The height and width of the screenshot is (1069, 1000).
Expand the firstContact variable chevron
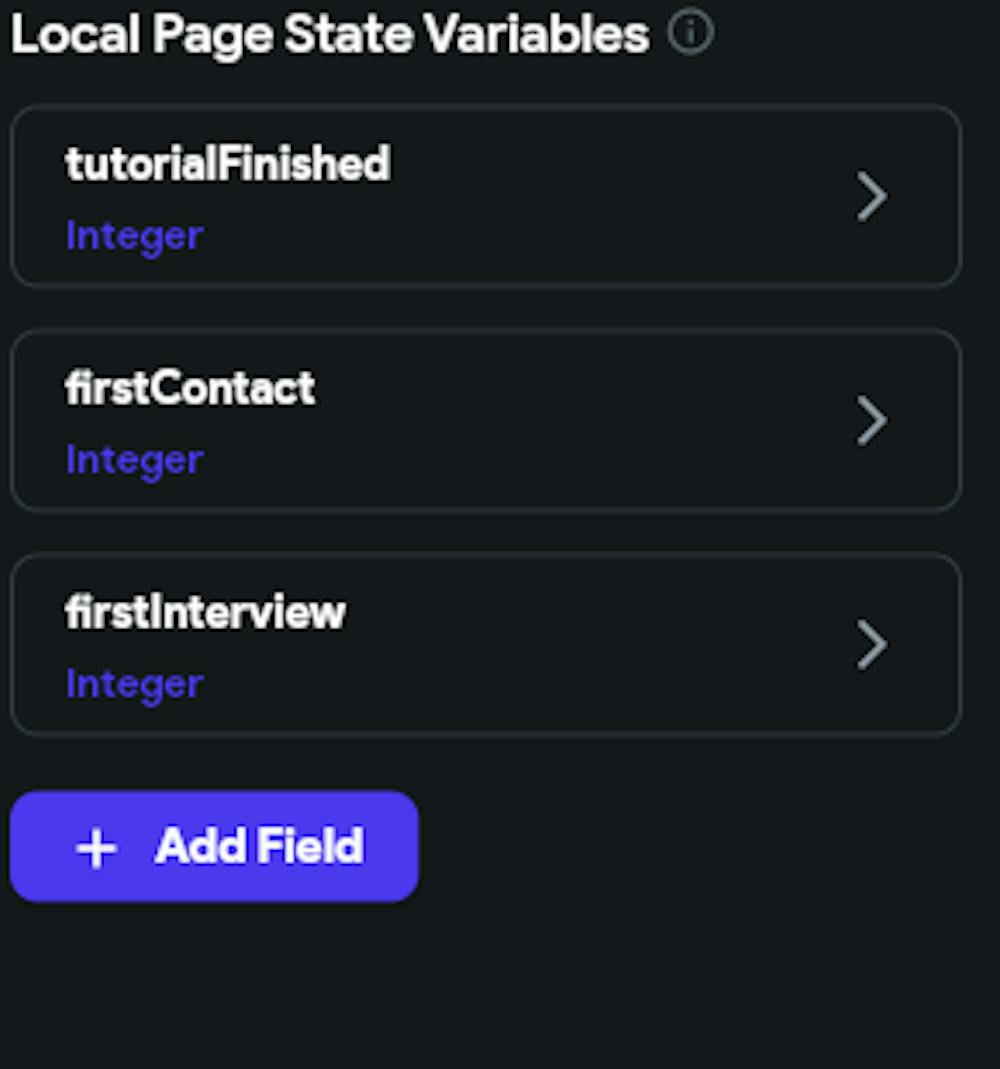pos(871,421)
